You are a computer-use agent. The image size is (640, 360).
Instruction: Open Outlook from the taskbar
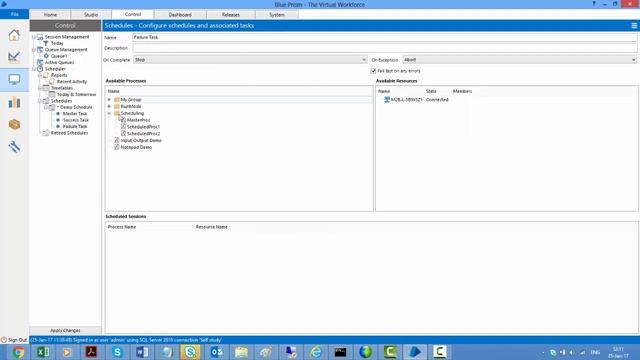pyautogui.click(x=216, y=352)
